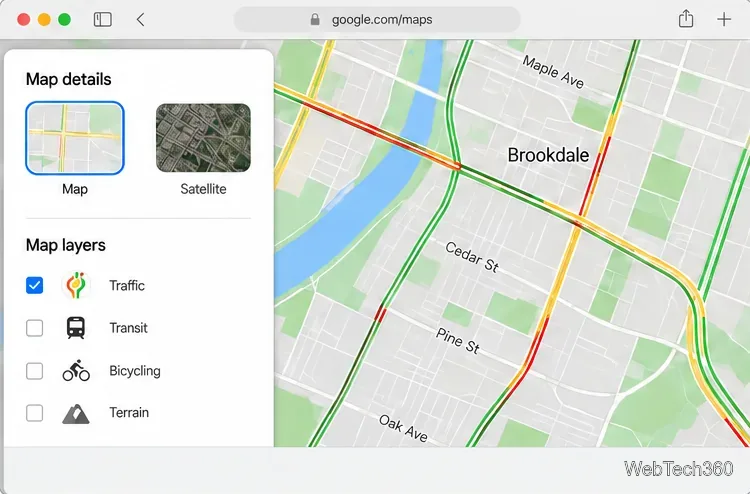Maximize window with green button

65,20
